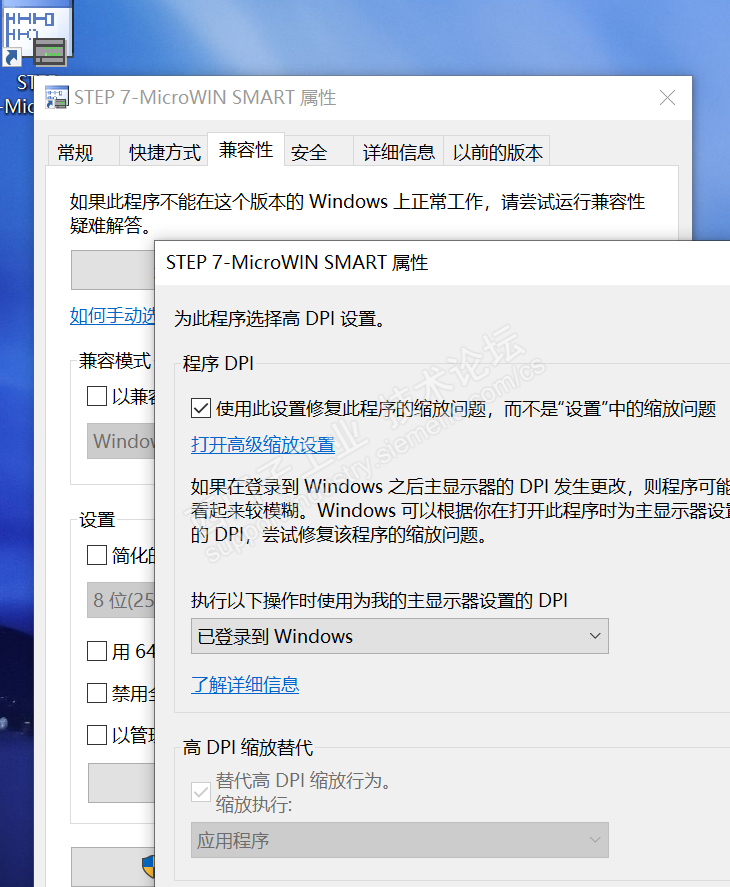
Task: Click the 如何手动选 help link in the back window
Action: pos(112,316)
